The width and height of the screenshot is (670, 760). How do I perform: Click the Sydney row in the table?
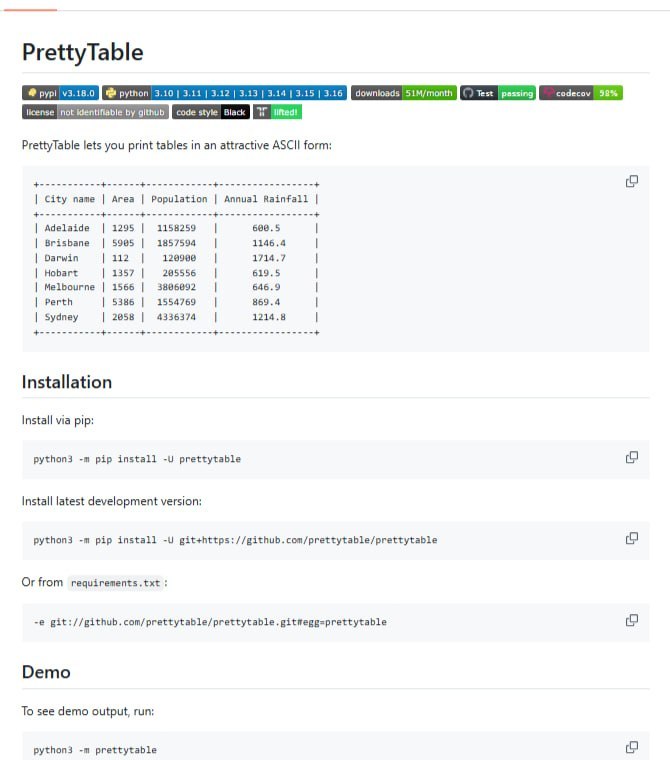pyautogui.click(x=176, y=317)
